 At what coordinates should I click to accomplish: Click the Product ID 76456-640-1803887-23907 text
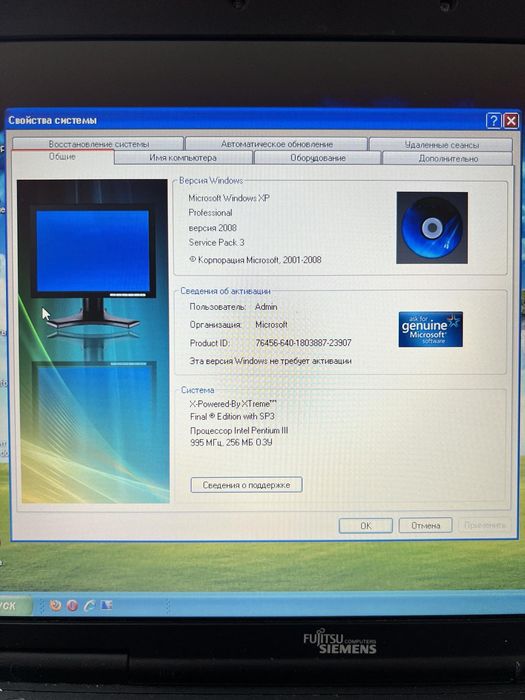click(x=303, y=343)
